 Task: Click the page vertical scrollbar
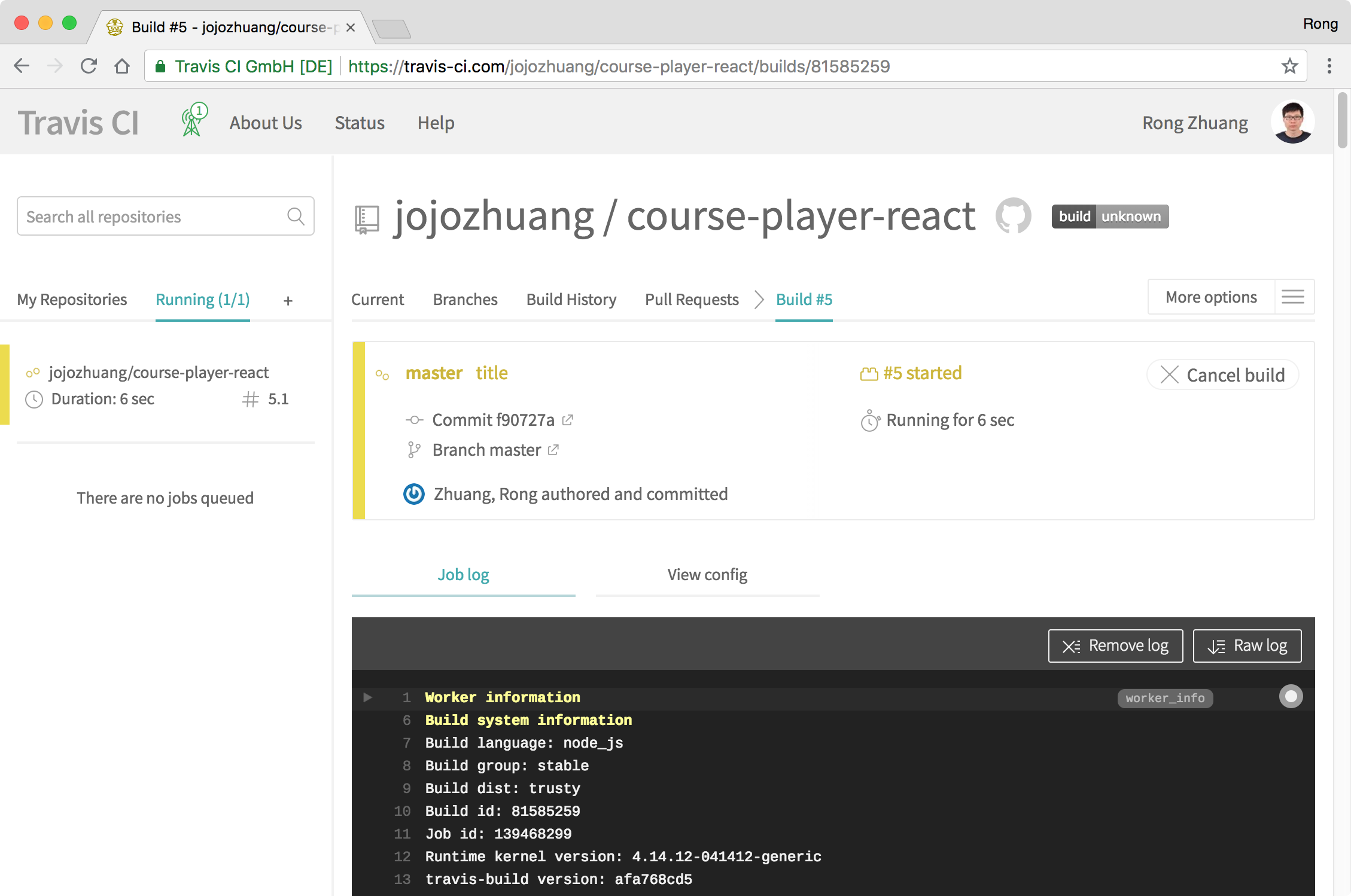1342,120
